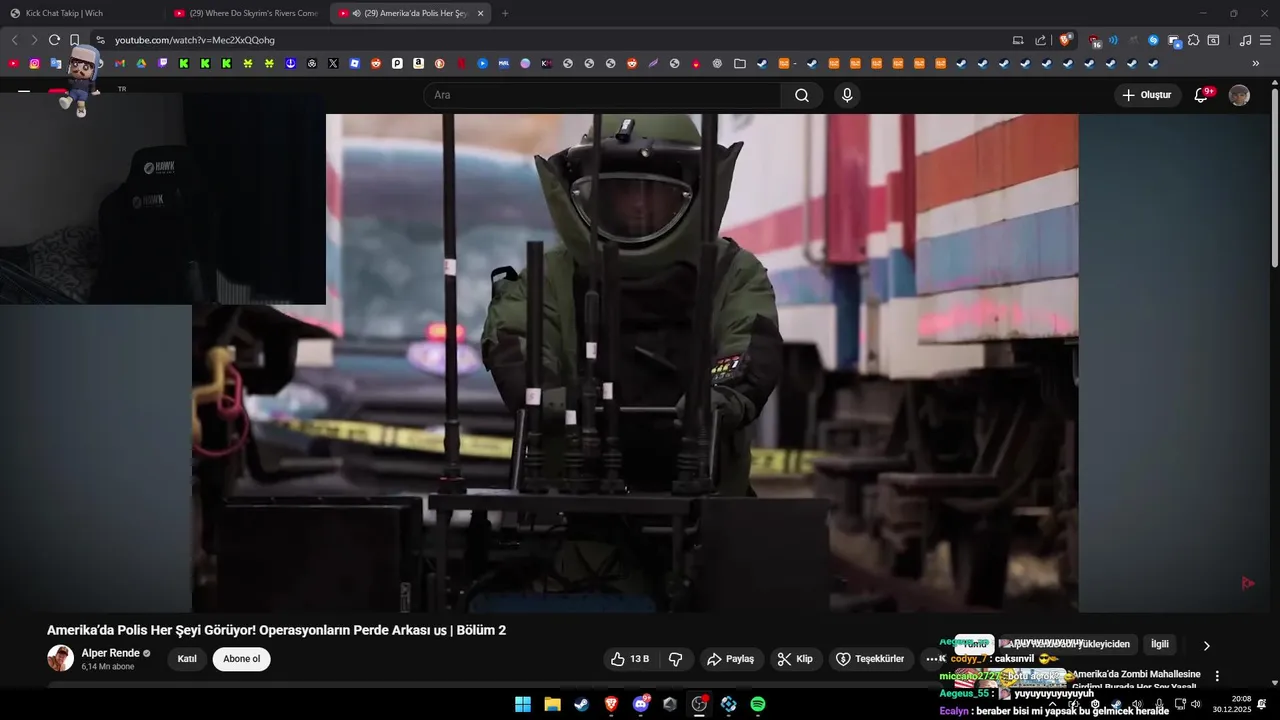The image size is (1280, 720).
Task: Open the YouTube bookmark in the bookmarks bar
Action: point(13,63)
